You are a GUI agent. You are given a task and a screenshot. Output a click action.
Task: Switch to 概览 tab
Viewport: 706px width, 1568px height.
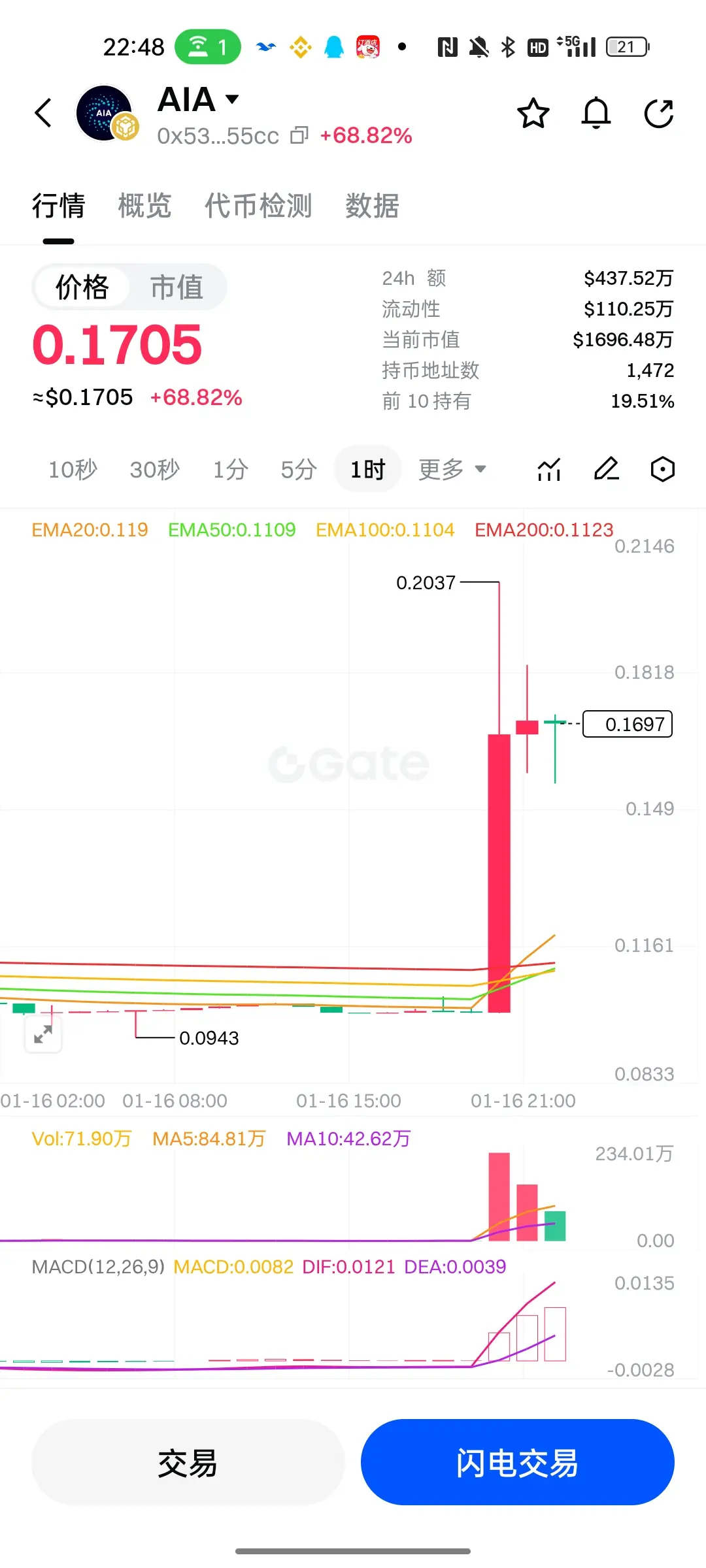(x=144, y=206)
